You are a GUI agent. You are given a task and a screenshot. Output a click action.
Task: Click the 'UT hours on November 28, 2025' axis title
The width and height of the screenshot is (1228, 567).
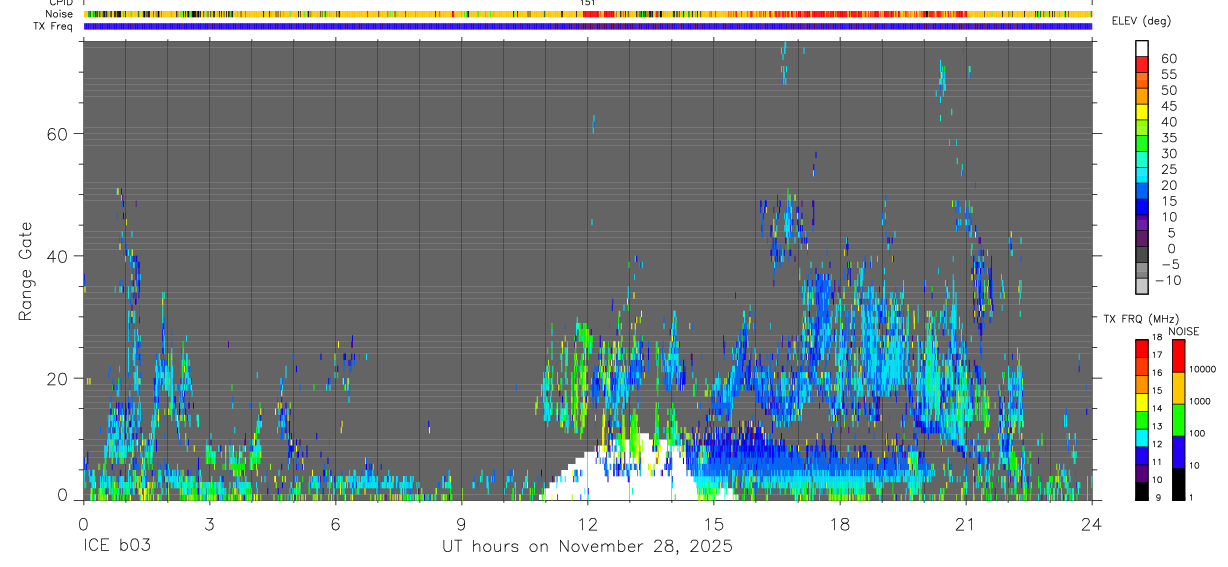[588, 547]
